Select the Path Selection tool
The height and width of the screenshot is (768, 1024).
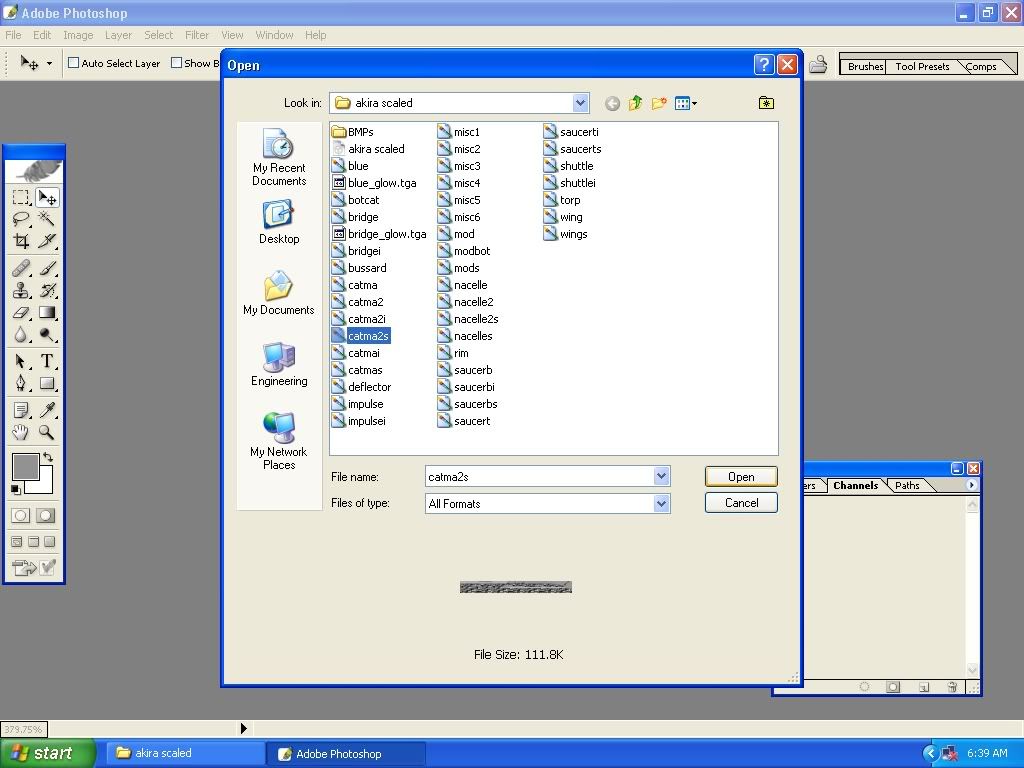21,361
